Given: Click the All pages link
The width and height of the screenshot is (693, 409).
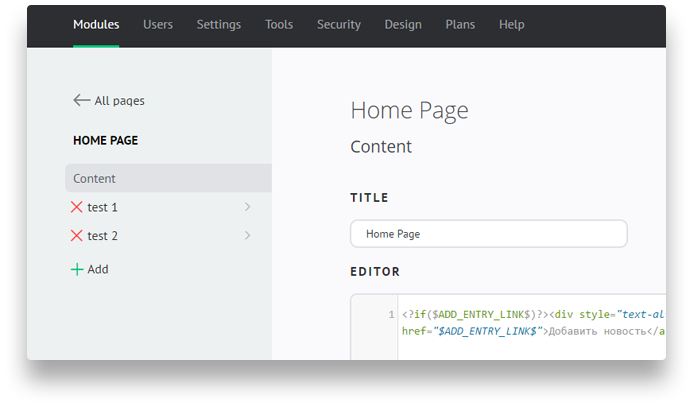Looking at the screenshot, I should click(119, 101).
